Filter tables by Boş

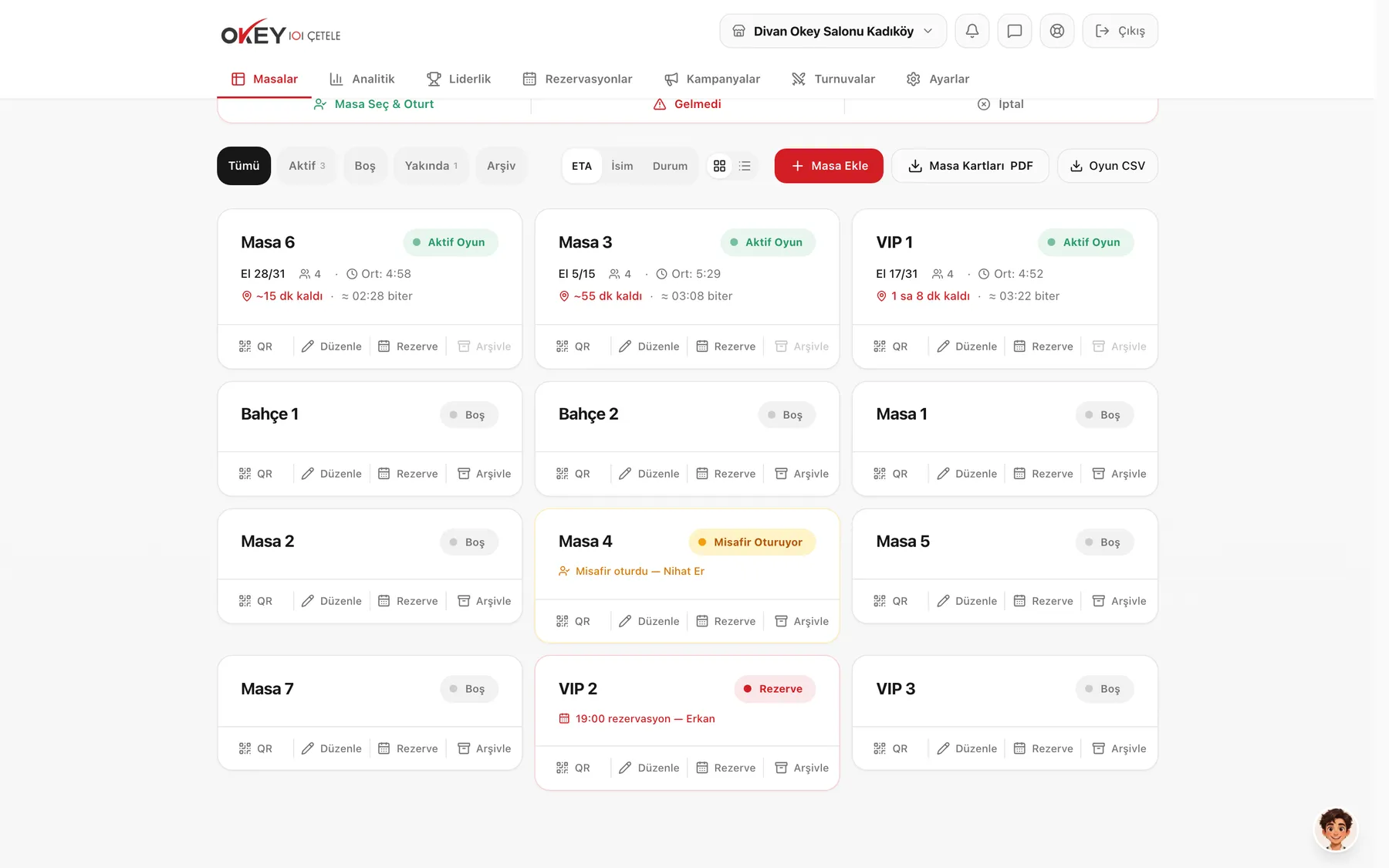(x=365, y=166)
